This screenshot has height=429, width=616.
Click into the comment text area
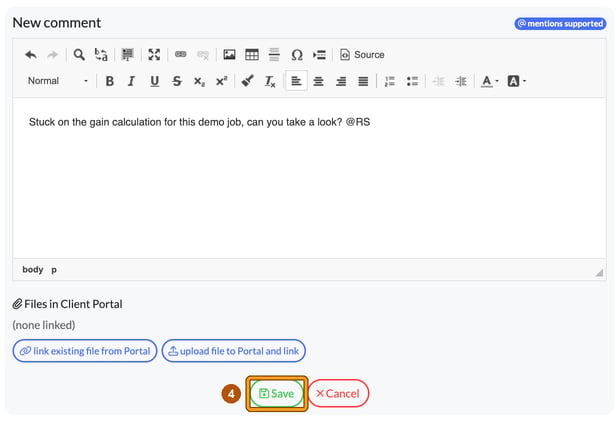coord(309,178)
